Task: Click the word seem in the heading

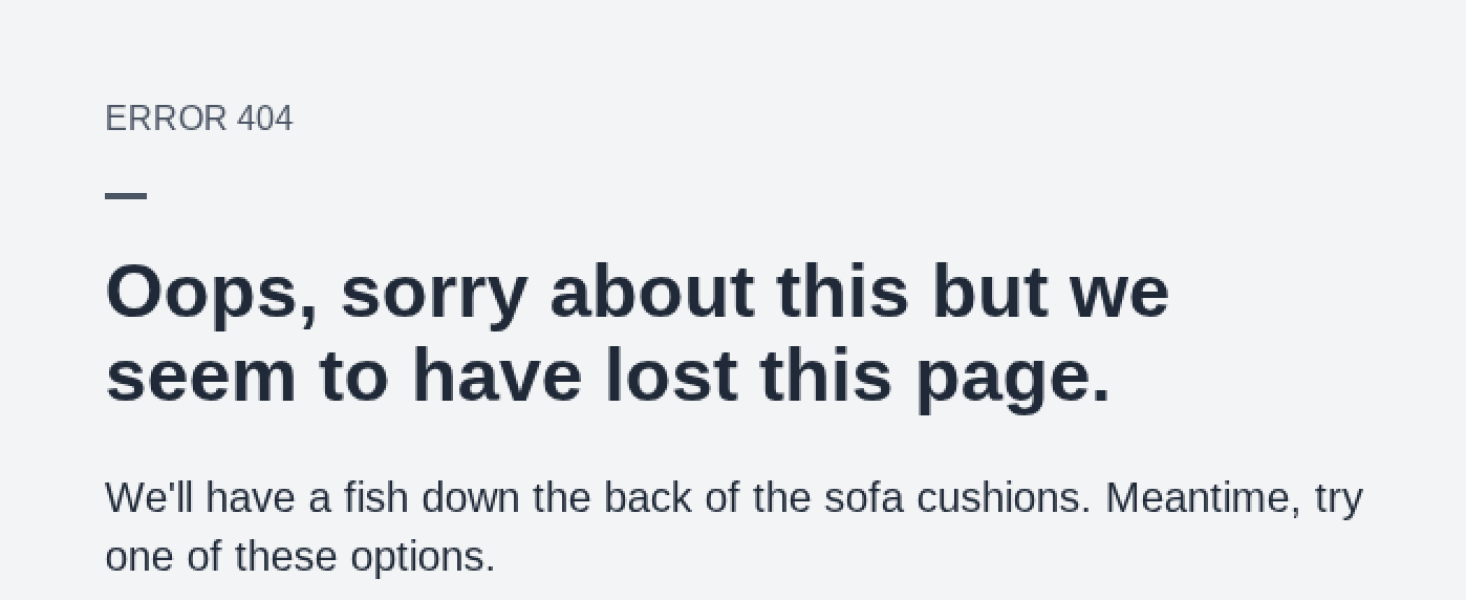Action: tap(200, 378)
